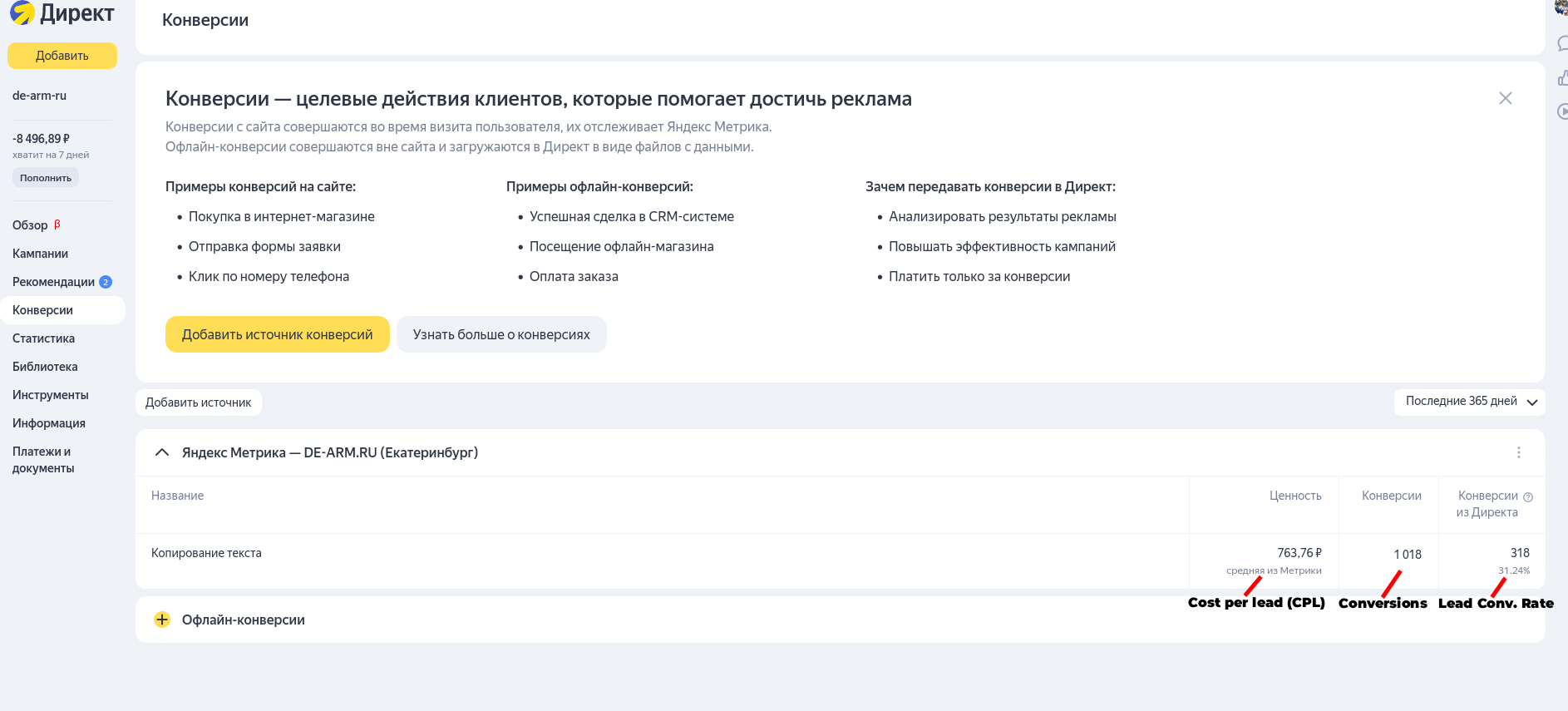This screenshot has width=1568, height=711.
Task: Click the play video icon on right edge
Action: click(1562, 111)
